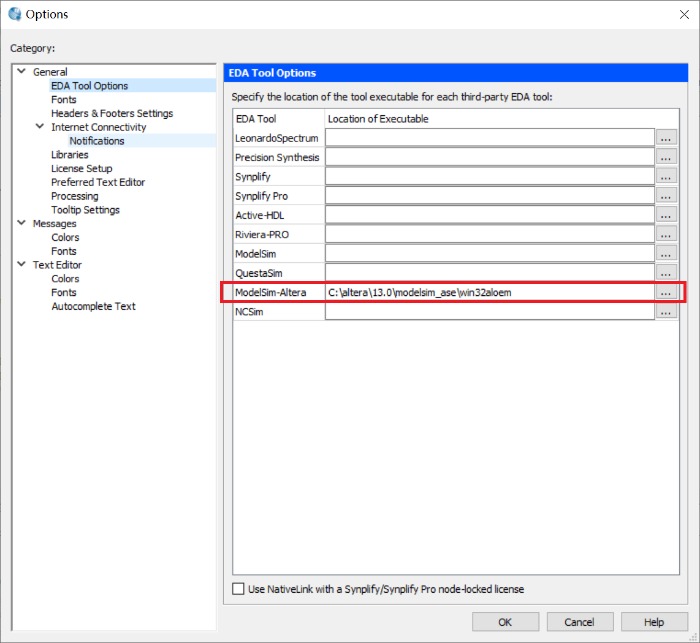Image resolution: width=700 pixels, height=643 pixels.
Task: Browse for QuestaSim executable location
Action: (x=666, y=272)
